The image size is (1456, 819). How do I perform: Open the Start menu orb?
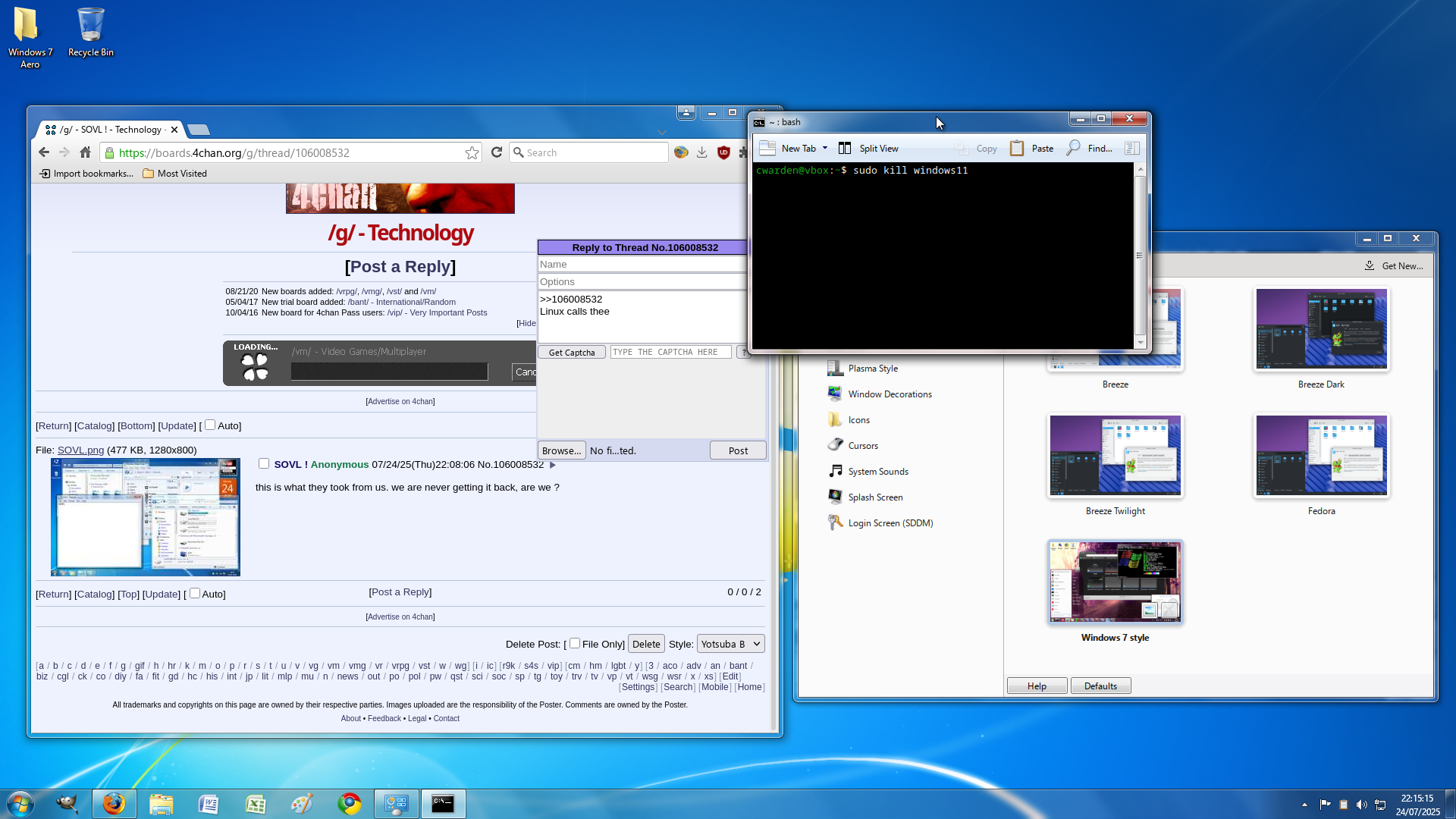pyautogui.click(x=20, y=804)
